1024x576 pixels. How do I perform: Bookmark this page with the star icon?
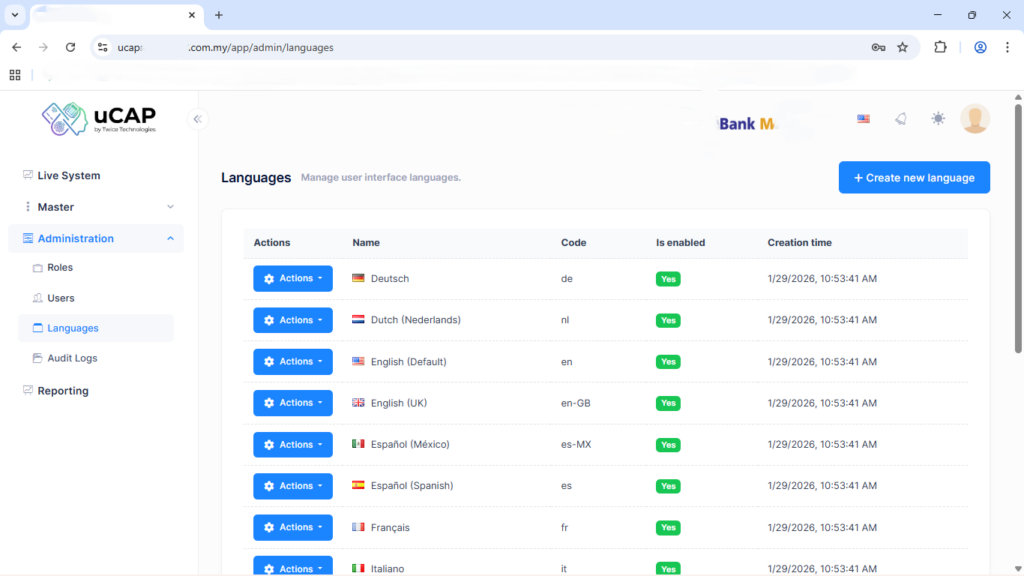[x=902, y=47]
